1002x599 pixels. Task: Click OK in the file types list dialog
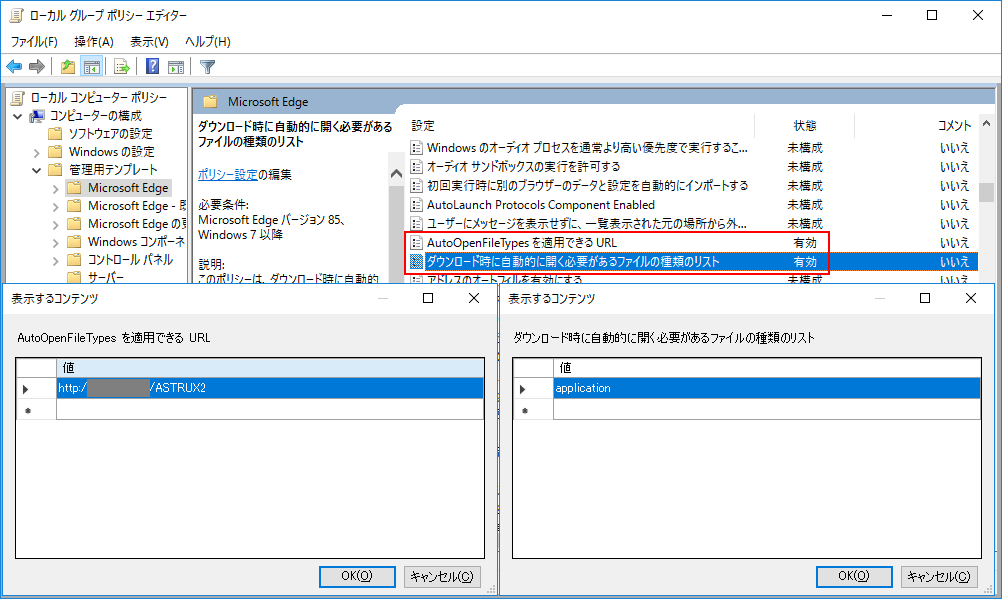coord(854,576)
